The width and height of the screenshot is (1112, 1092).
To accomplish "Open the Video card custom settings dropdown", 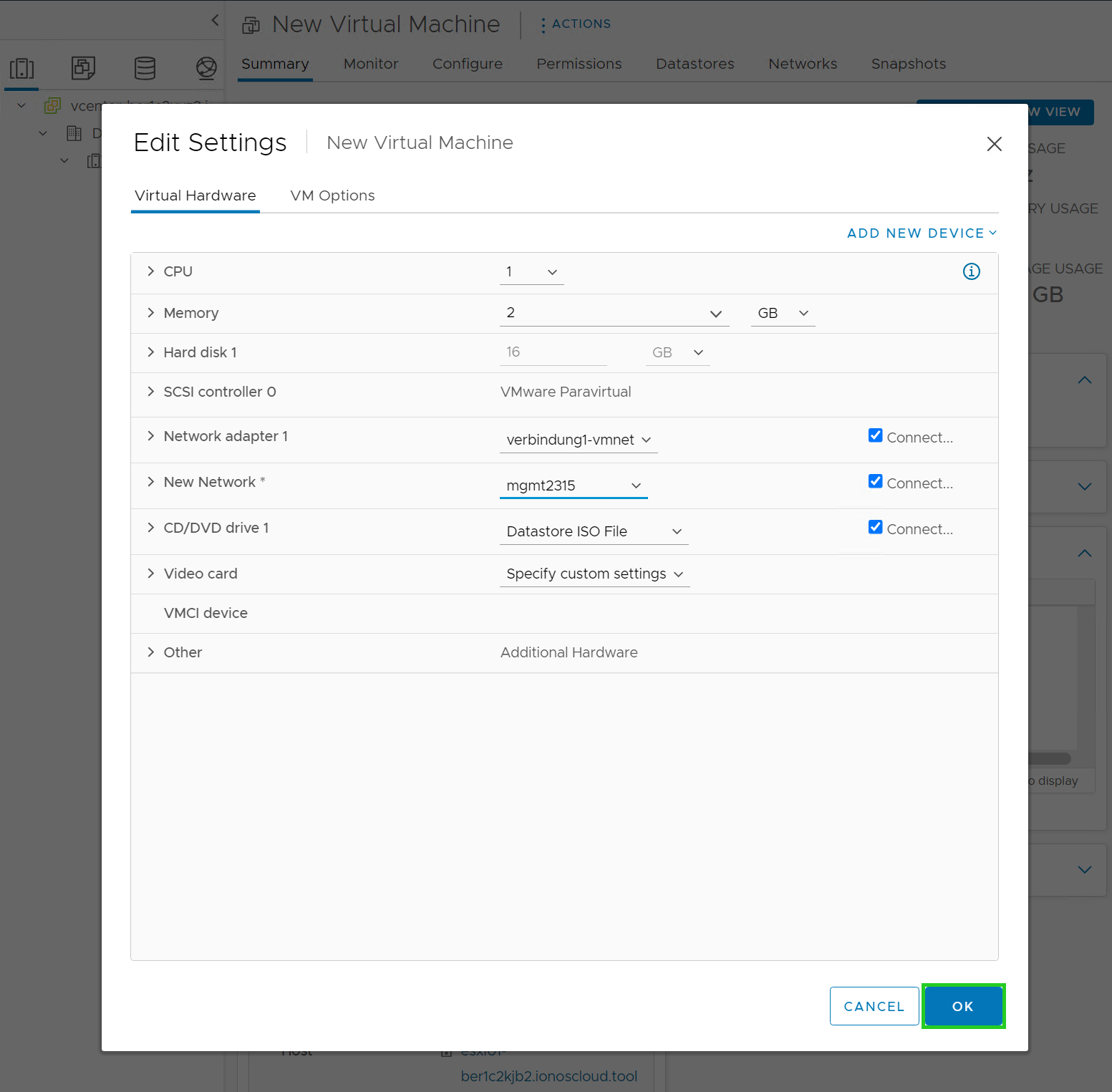I will (x=594, y=574).
